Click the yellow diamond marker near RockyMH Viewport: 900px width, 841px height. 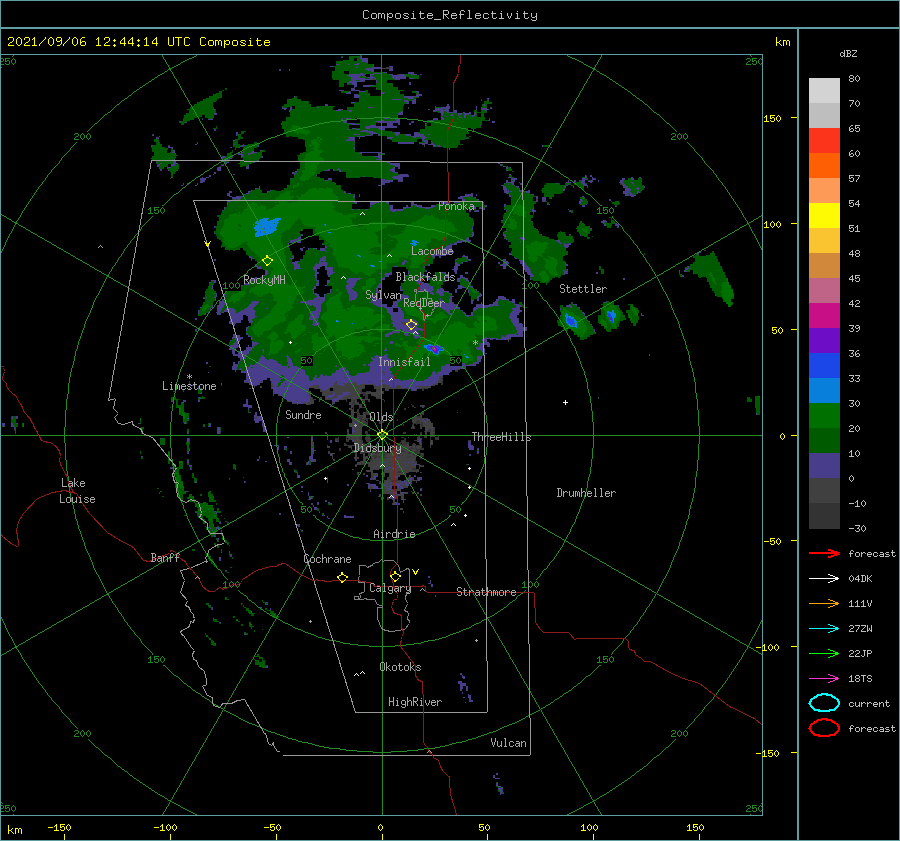tap(267, 261)
